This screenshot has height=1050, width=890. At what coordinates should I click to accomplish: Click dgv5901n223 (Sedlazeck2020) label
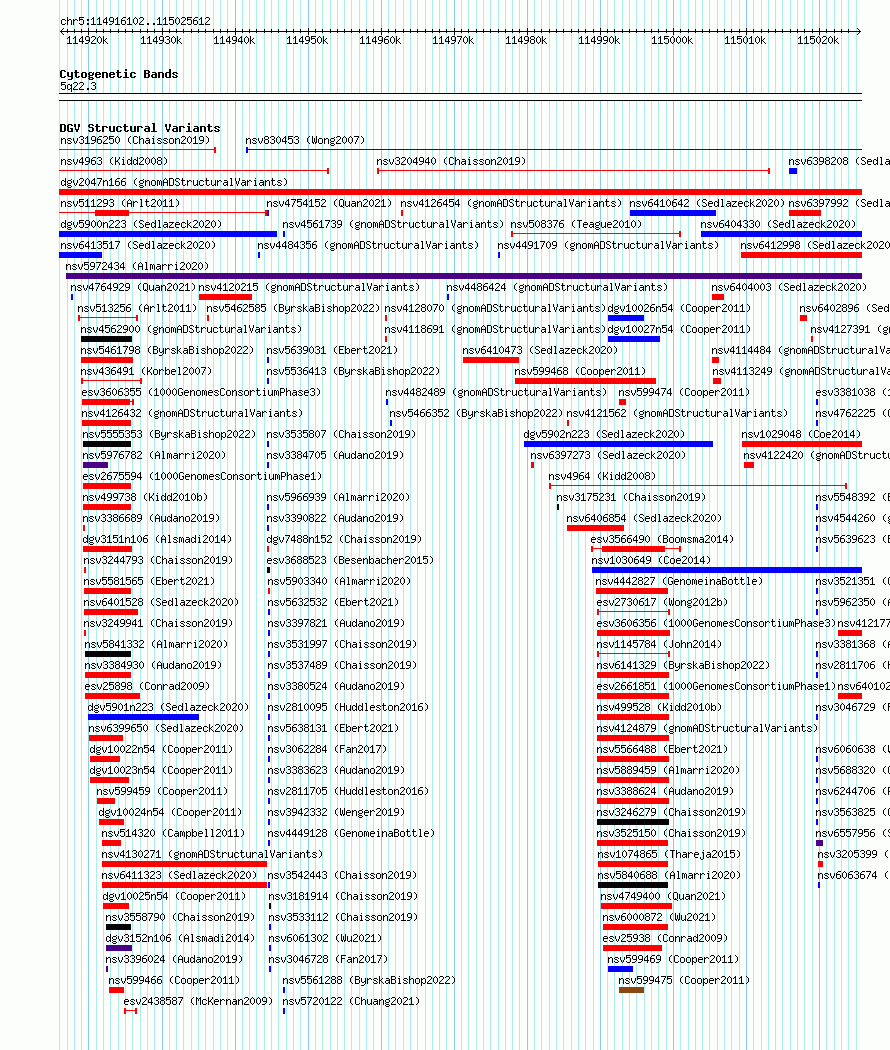(x=168, y=707)
